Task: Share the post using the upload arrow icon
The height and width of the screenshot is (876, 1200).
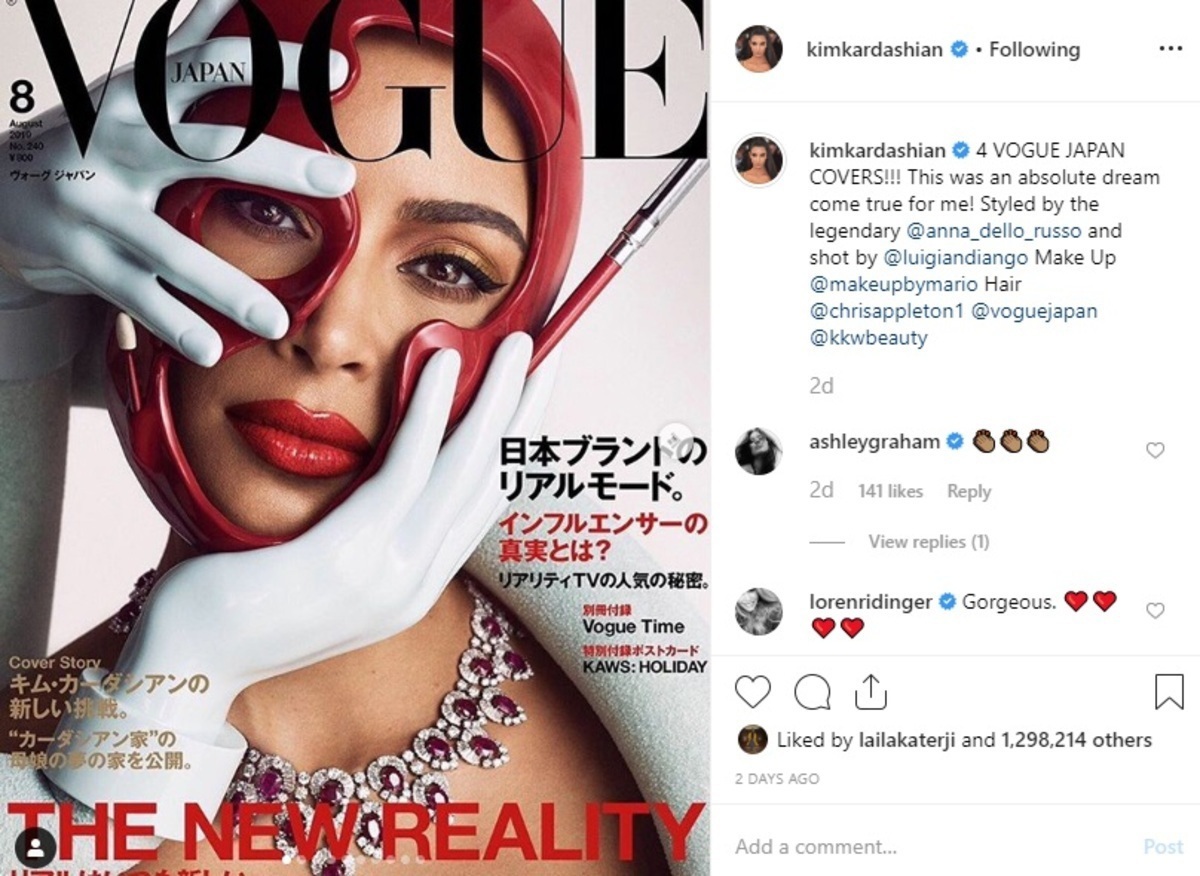Action: coord(869,692)
